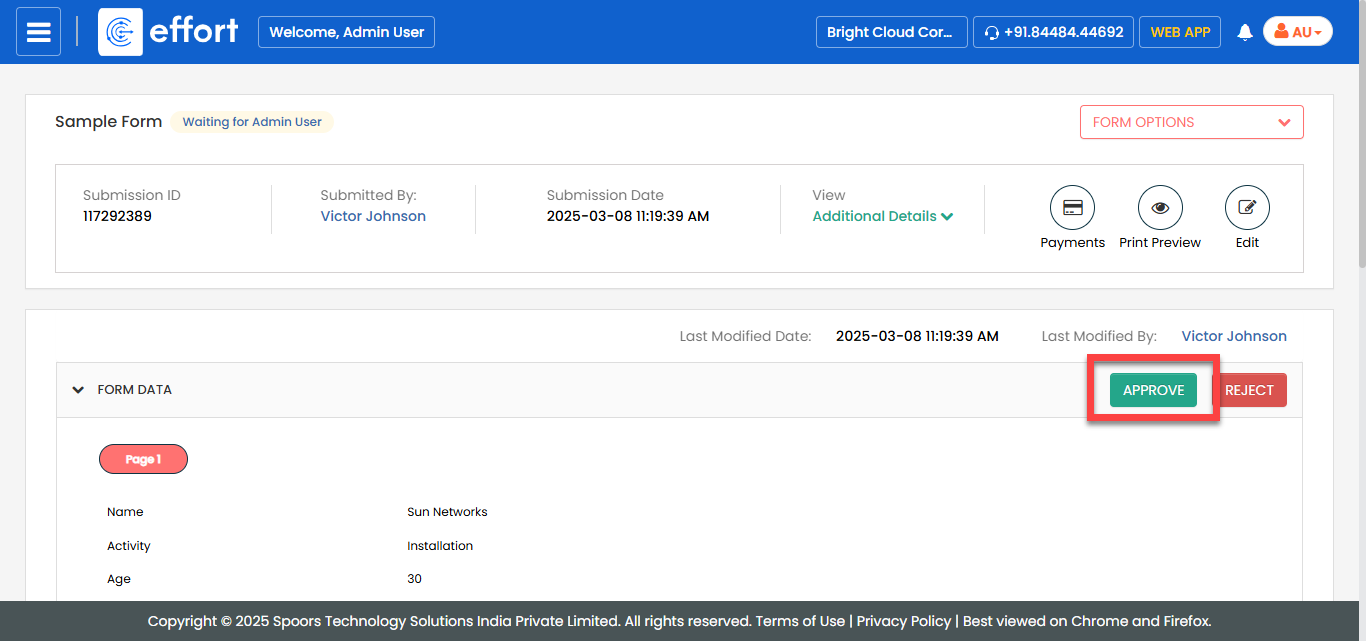Expand the Additional Details view

[882, 216]
